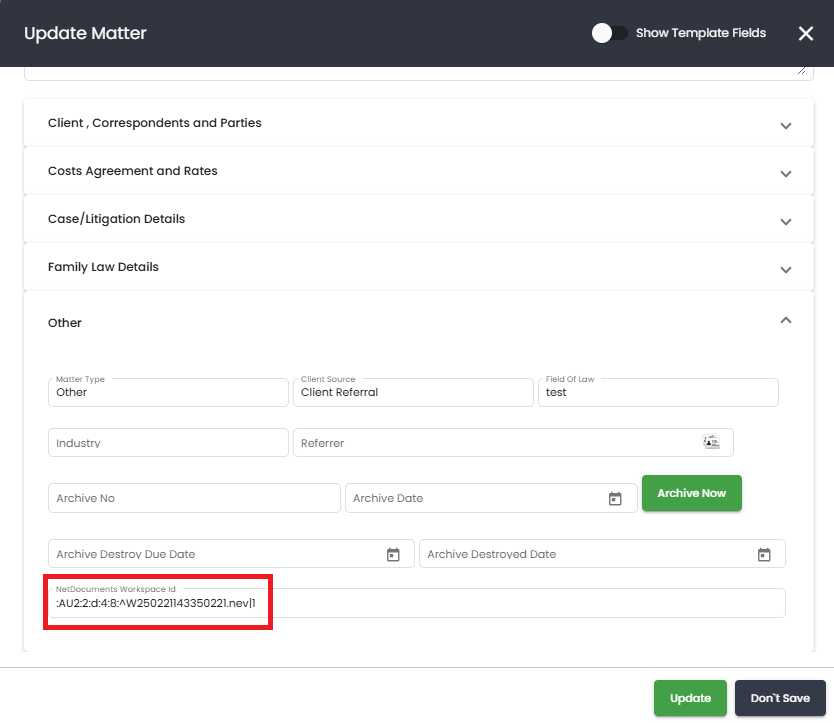
Task: Open the Archive Destroy Due Date calendar
Action: (x=393, y=554)
